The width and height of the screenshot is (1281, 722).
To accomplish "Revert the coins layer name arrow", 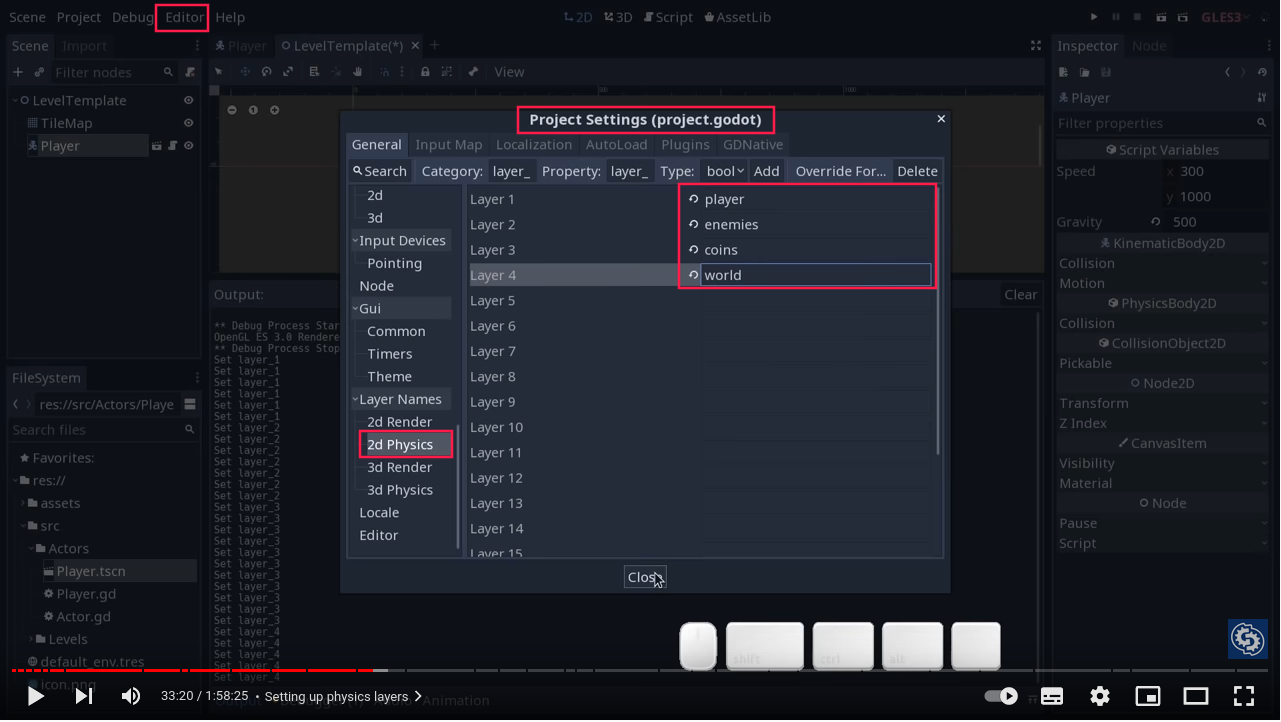I will point(693,250).
